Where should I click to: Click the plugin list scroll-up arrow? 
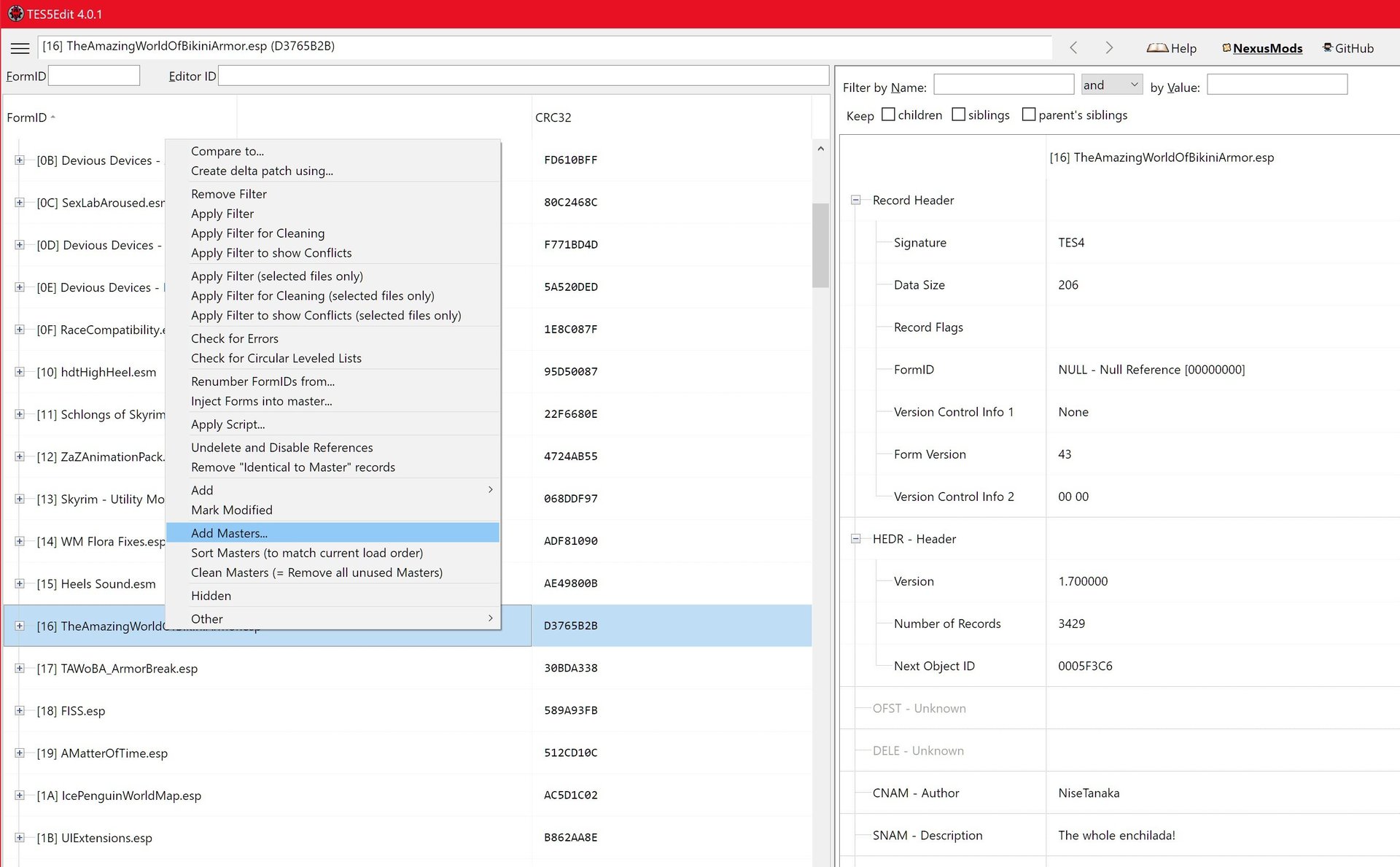tap(820, 149)
